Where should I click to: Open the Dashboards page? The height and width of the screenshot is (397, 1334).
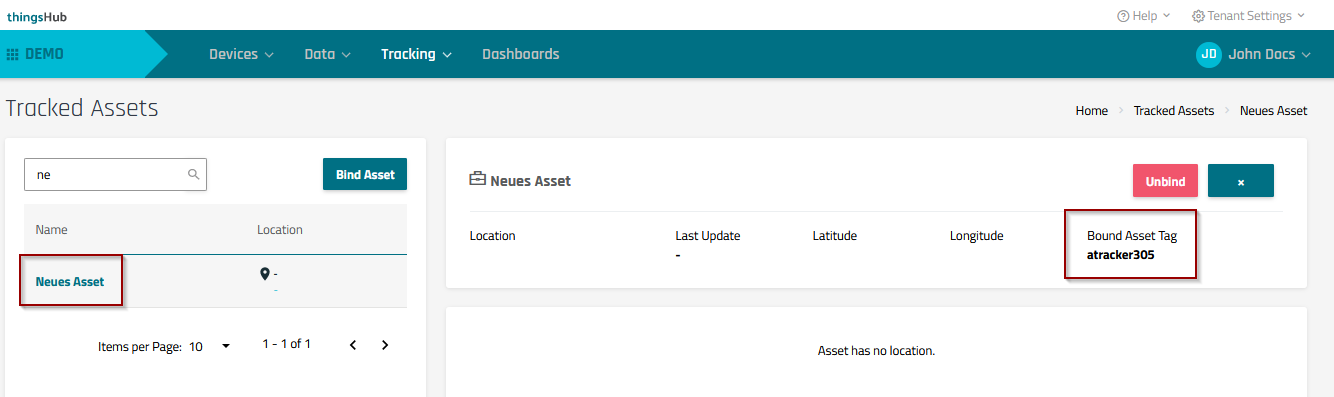(x=520, y=54)
